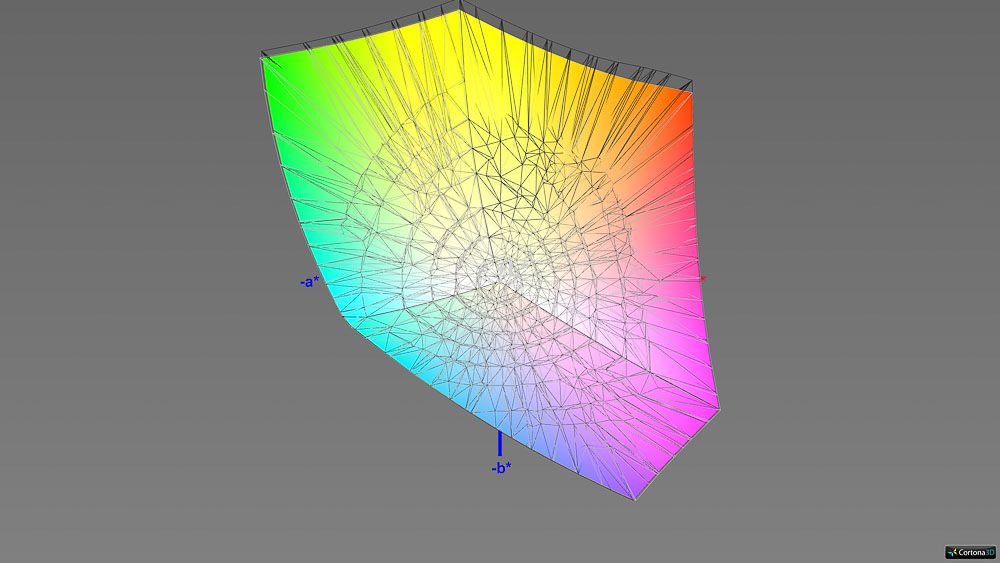
Task: Click the 3D color gamut model
Action: pyautogui.click(x=490, y=252)
